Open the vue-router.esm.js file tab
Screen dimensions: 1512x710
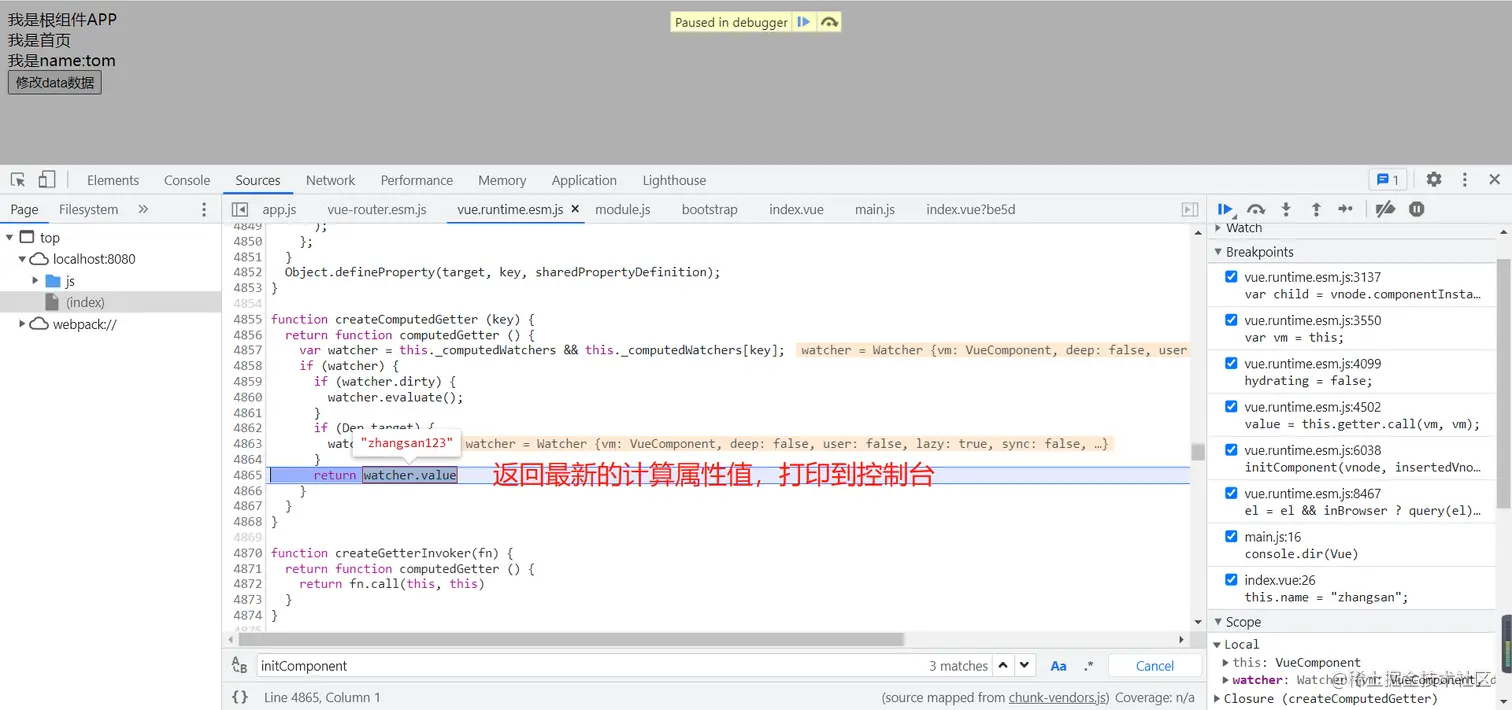pos(378,209)
